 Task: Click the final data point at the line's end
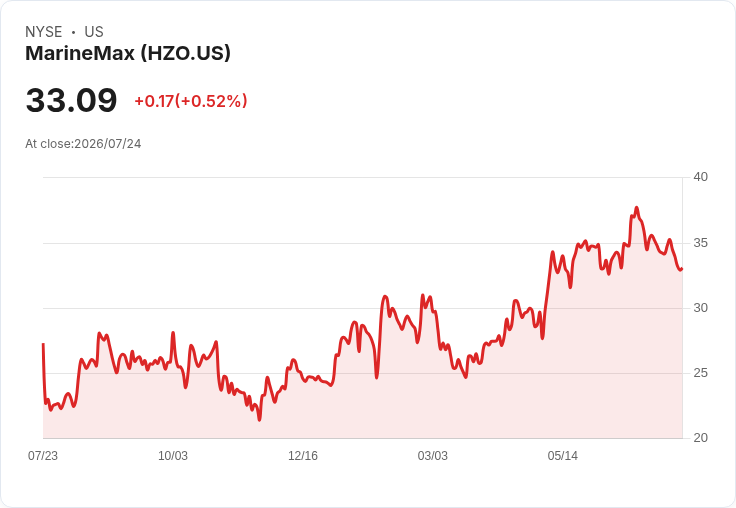tap(682, 269)
